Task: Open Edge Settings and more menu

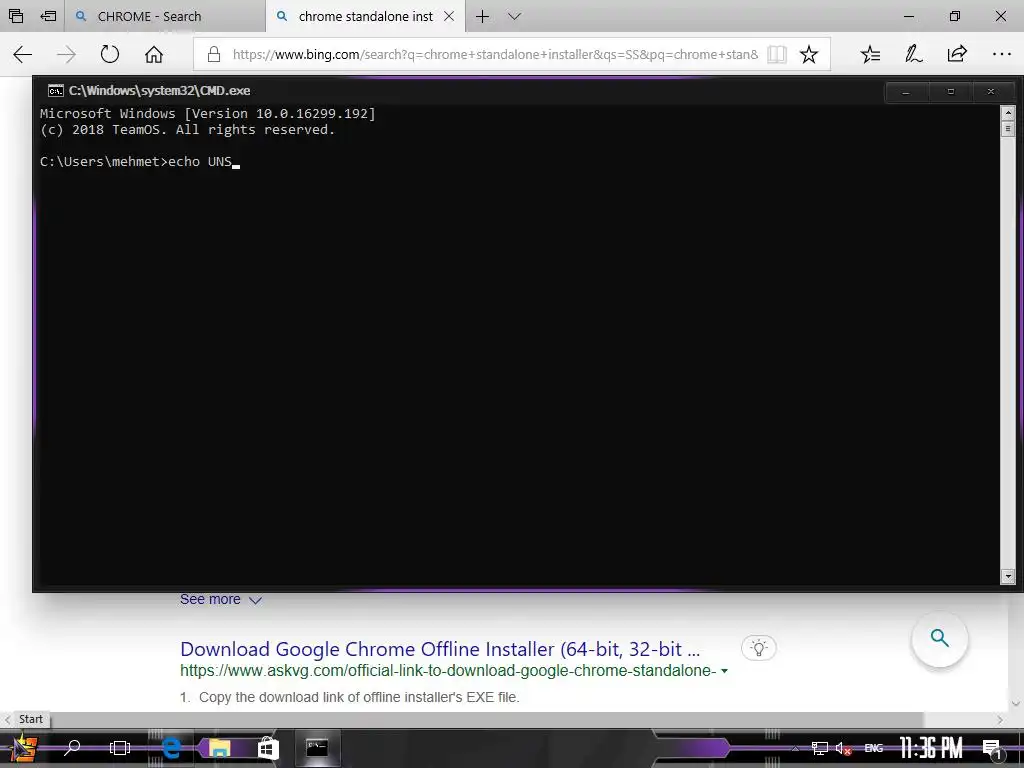Action: [1001, 54]
